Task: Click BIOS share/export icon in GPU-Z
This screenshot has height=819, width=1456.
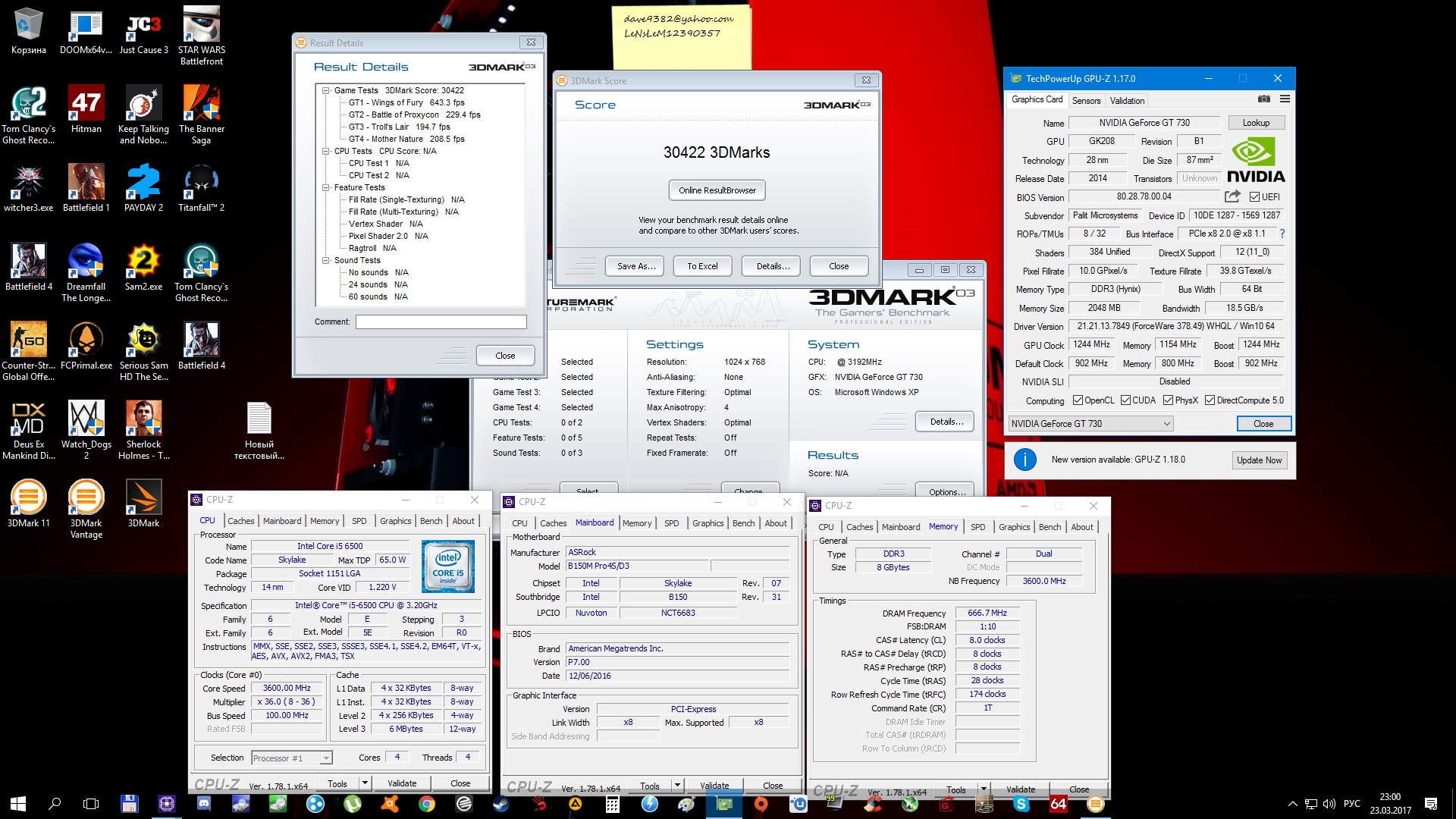Action: click(1232, 196)
